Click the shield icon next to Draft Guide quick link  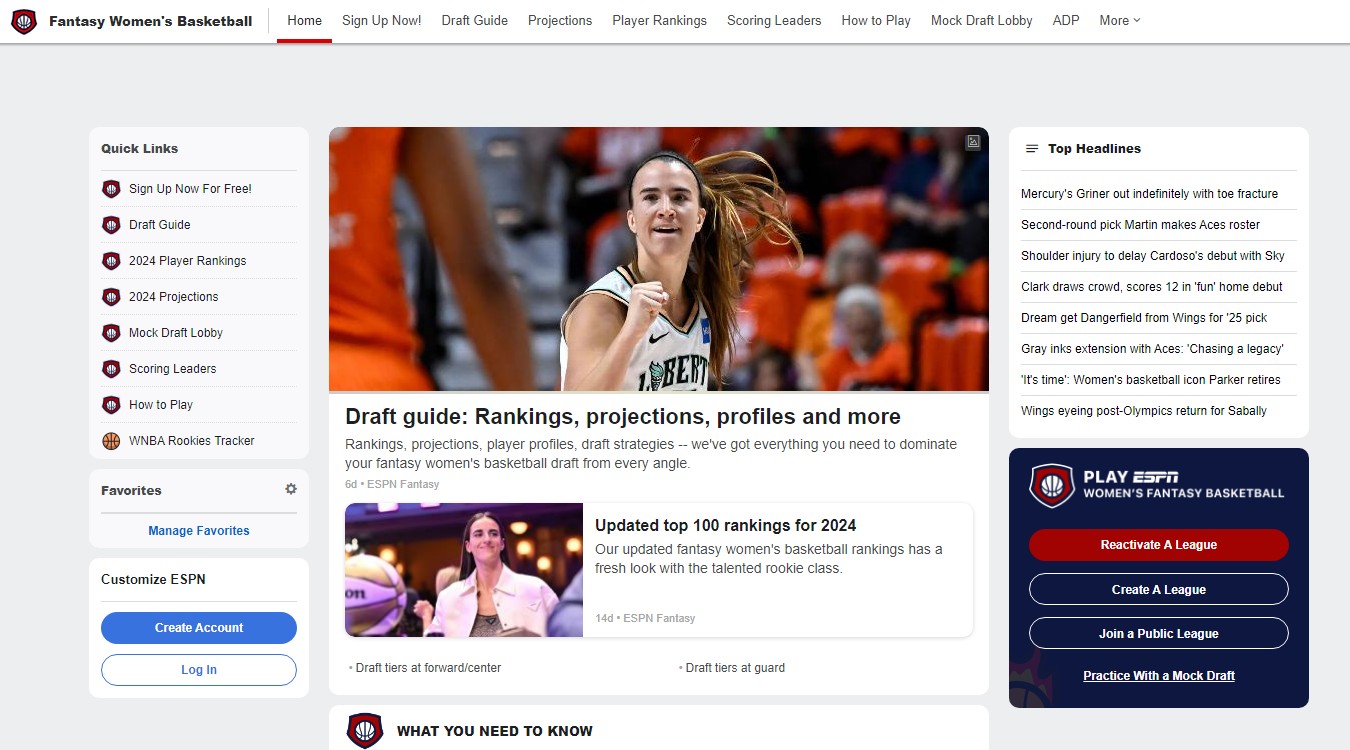[111, 225]
